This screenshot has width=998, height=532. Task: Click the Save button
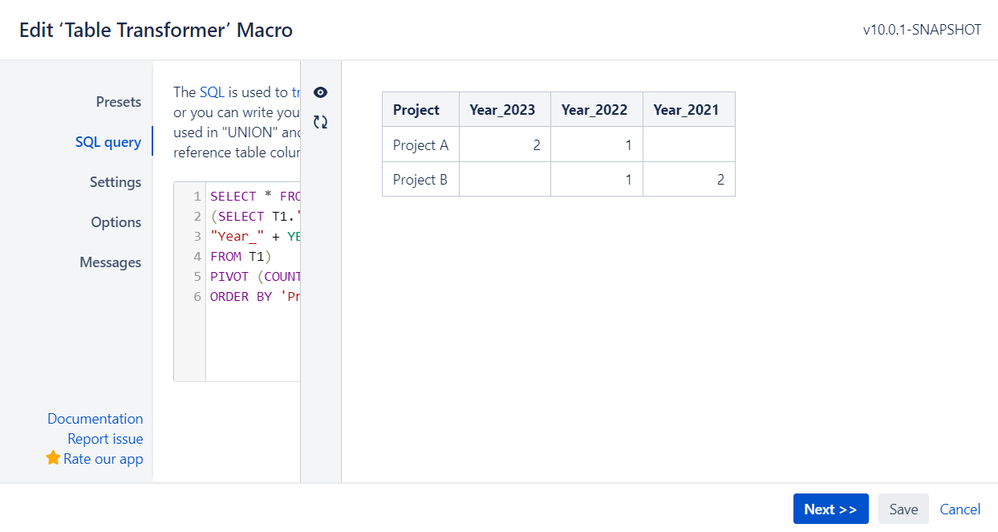[x=903, y=509]
